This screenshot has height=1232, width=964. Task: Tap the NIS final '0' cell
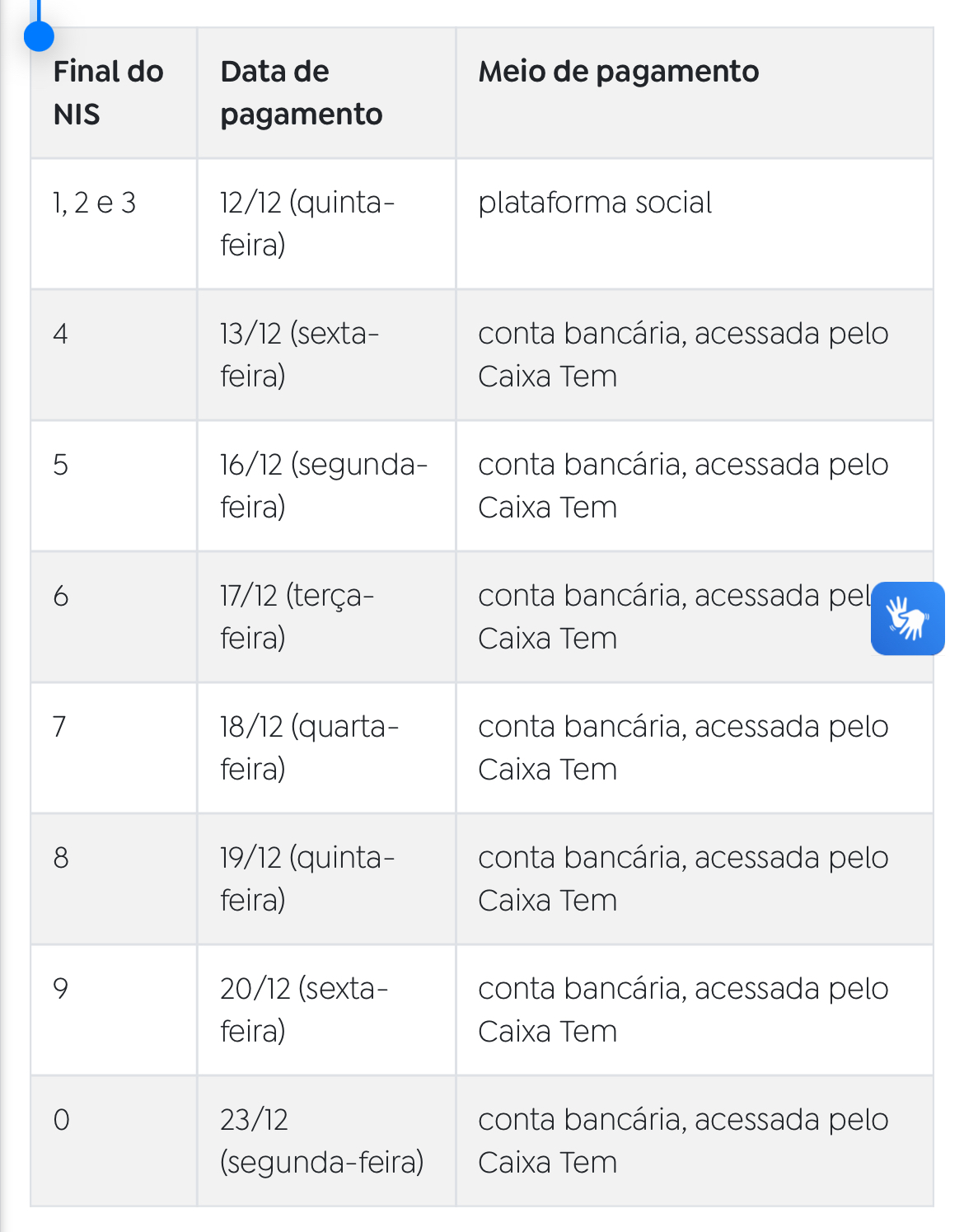tap(114, 1141)
